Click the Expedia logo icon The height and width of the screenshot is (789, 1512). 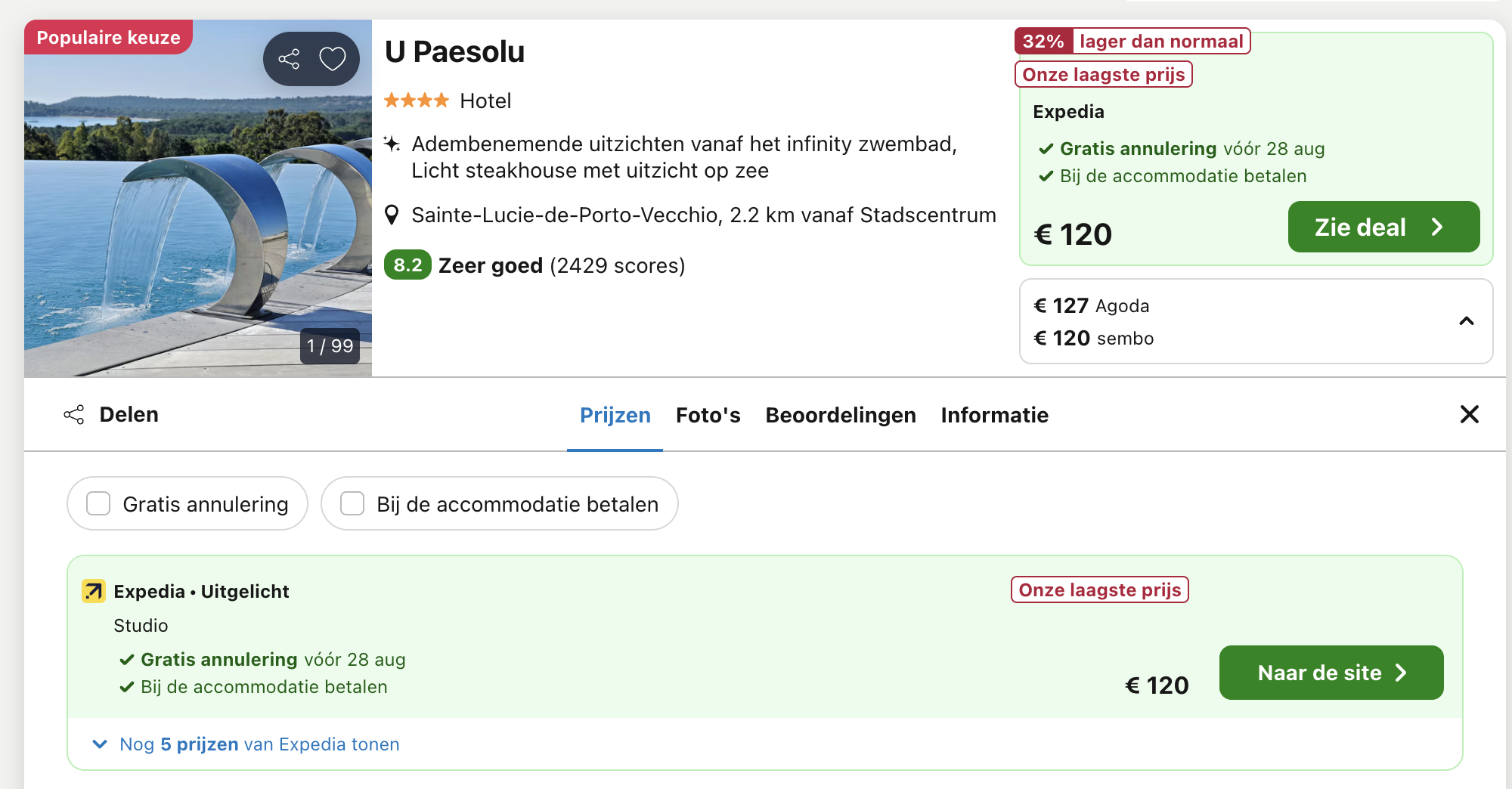[94, 591]
